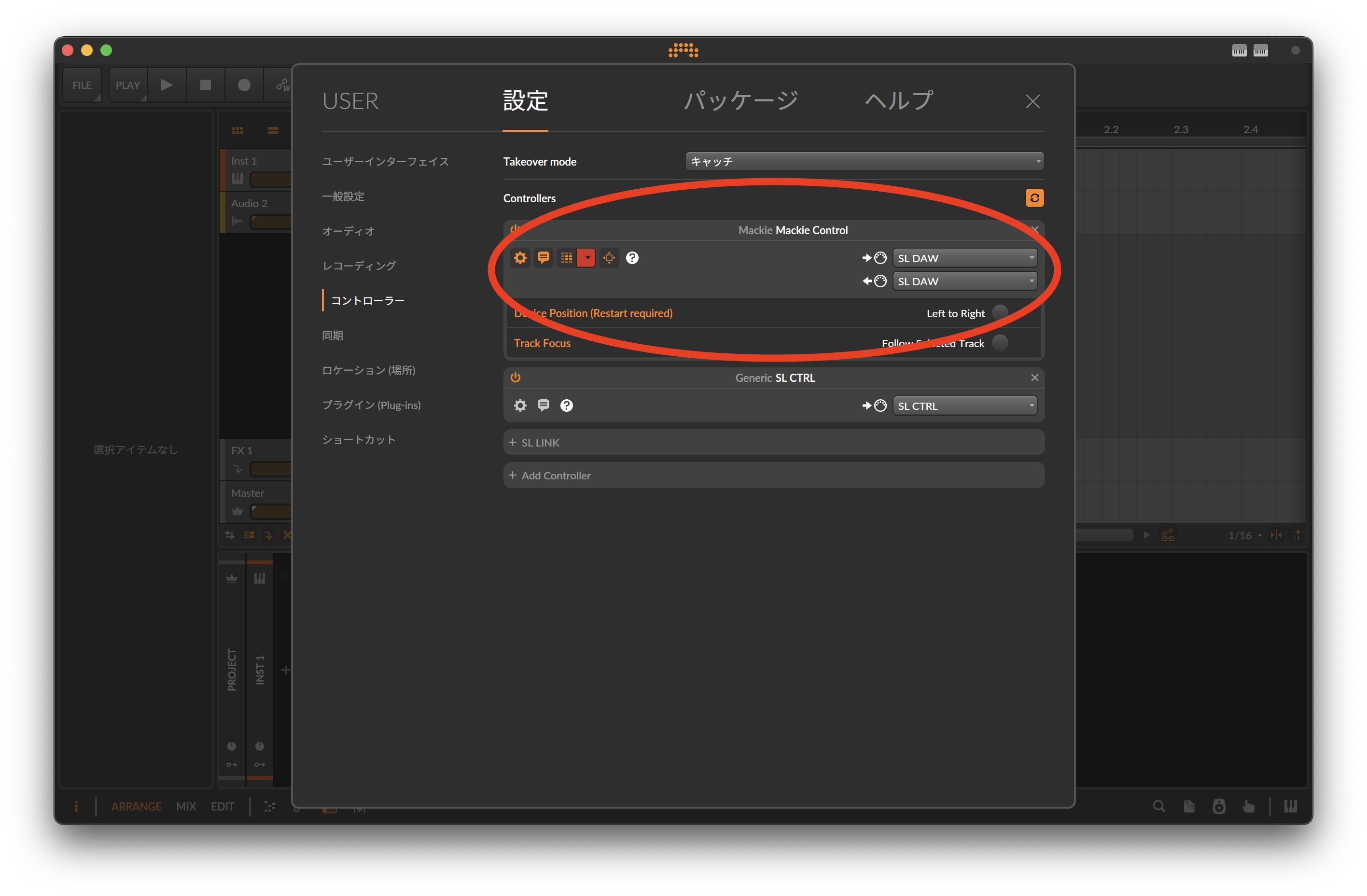Open the Takeover mode dropdown
This screenshot has height=896, width=1367.
pos(864,161)
